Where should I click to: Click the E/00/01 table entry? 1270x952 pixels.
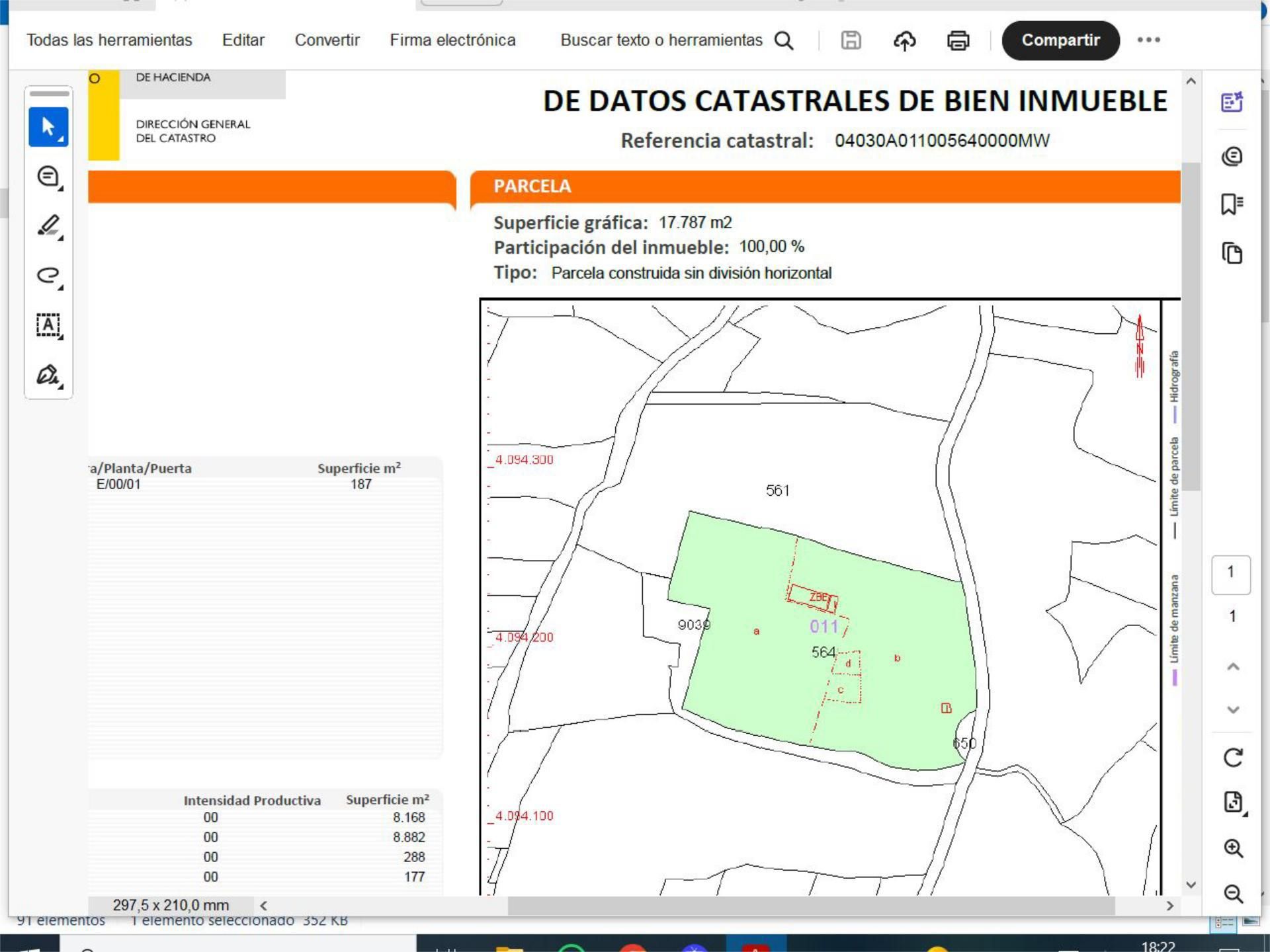[118, 484]
